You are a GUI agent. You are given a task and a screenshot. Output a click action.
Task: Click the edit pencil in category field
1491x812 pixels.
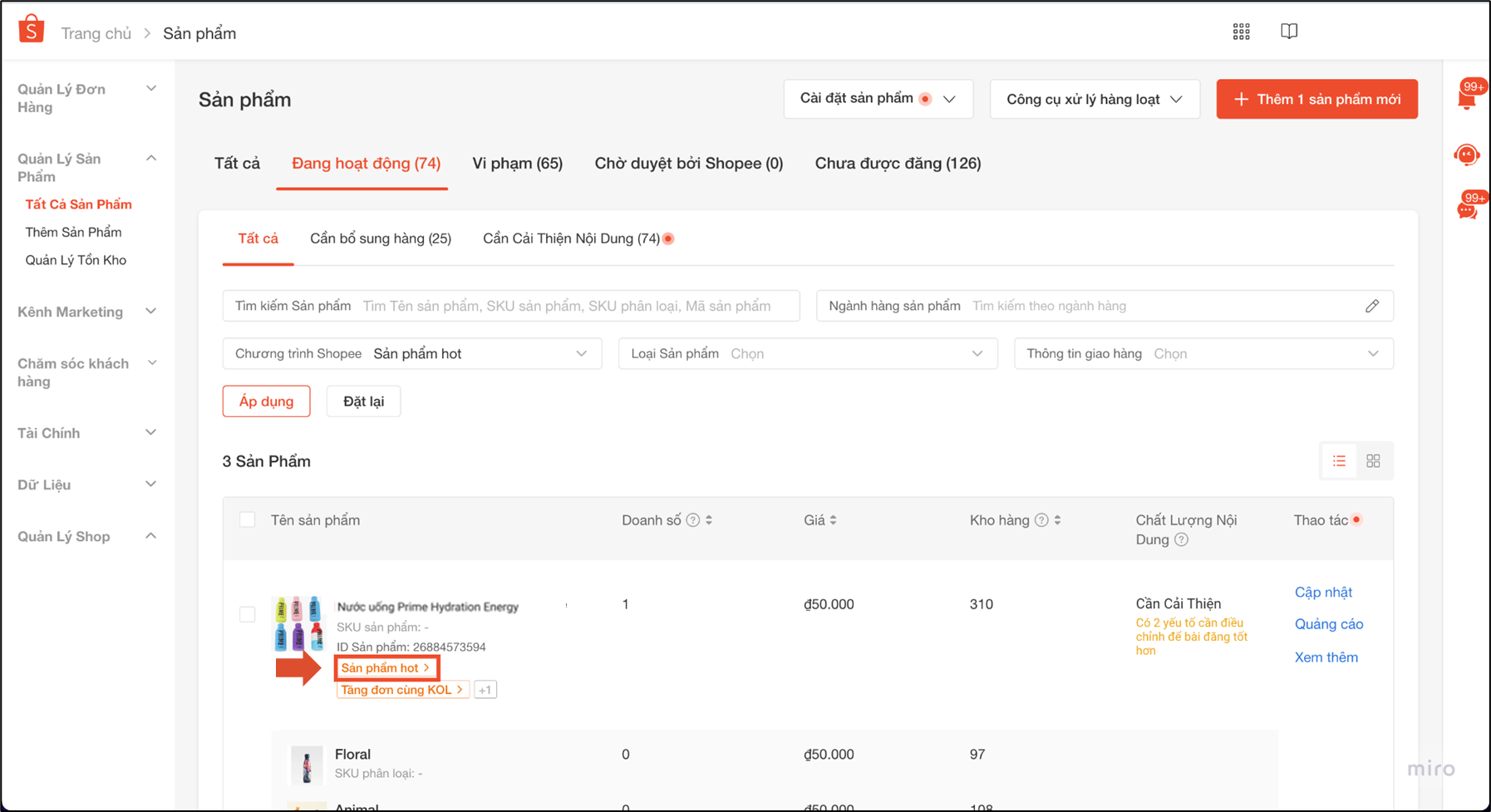tap(1371, 306)
